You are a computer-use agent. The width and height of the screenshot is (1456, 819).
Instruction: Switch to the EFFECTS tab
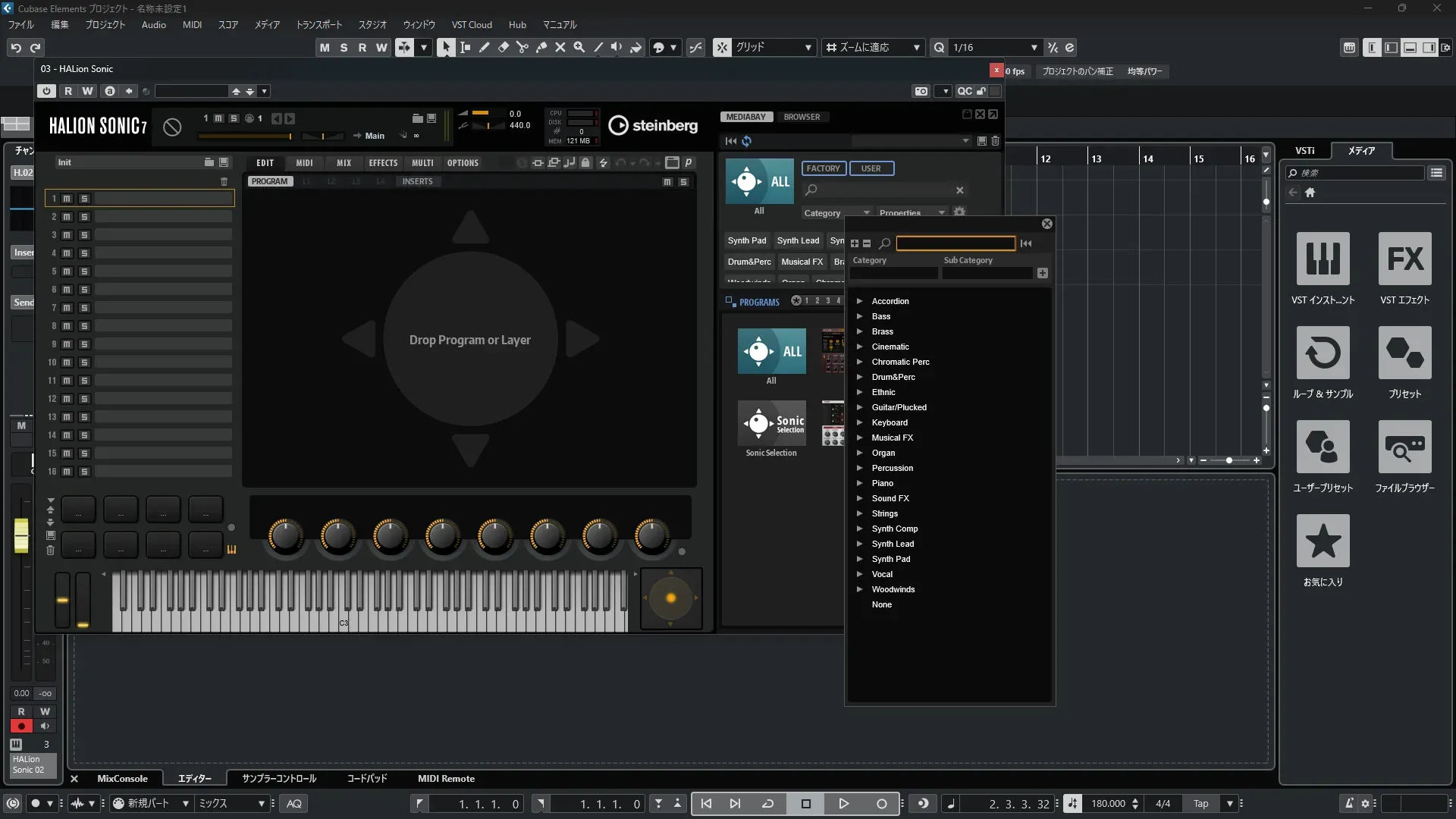click(x=383, y=163)
